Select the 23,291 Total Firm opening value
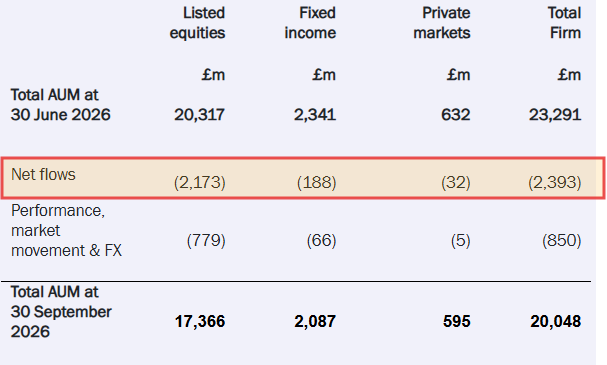This screenshot has height=365, width=607. click(x=555, y=115)
